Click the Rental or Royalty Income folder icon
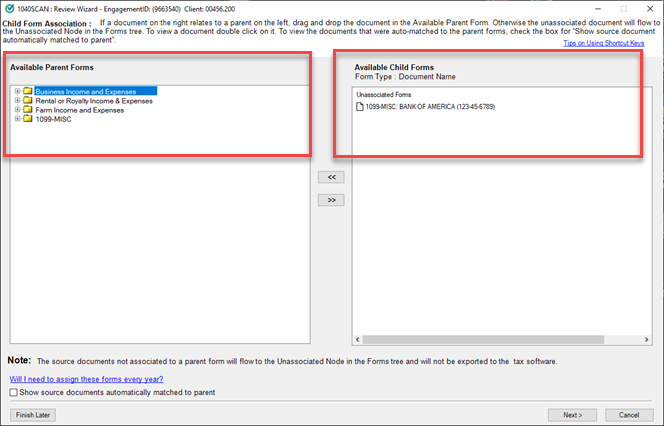This screenshot has height=426, width=664. [28, 100]
